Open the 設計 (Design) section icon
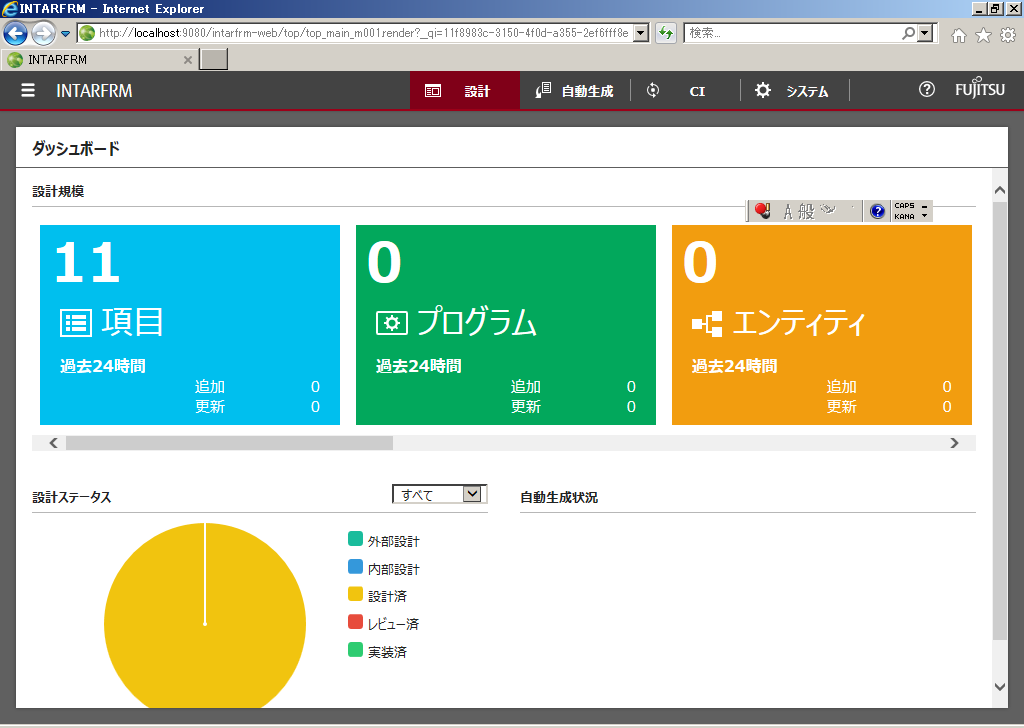The width and height of the screenshot is (1024, 728). (x=434, y=90)
